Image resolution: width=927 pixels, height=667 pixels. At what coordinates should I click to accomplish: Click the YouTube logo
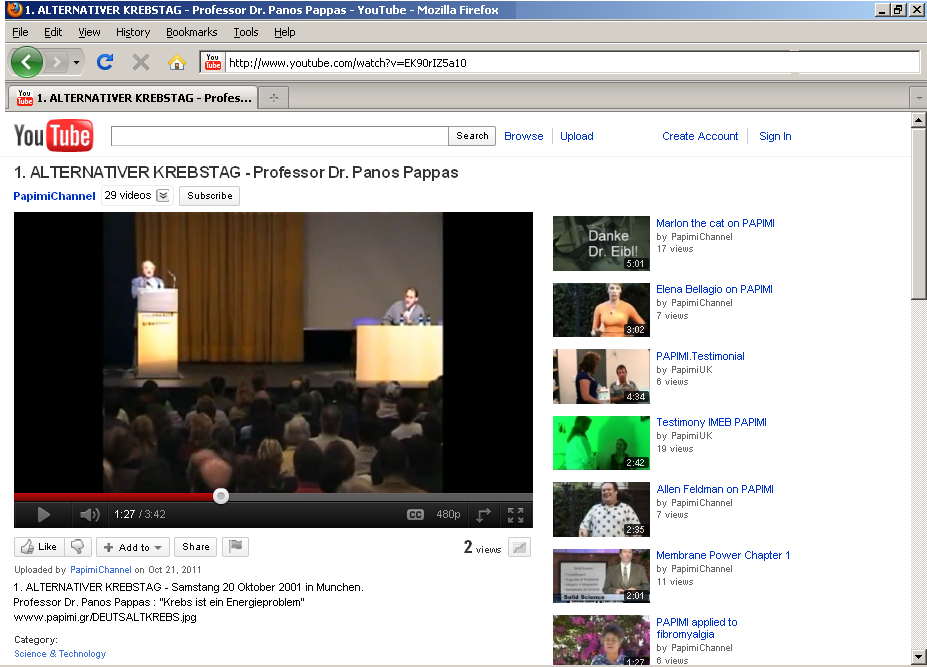click(x=53, y=135)
